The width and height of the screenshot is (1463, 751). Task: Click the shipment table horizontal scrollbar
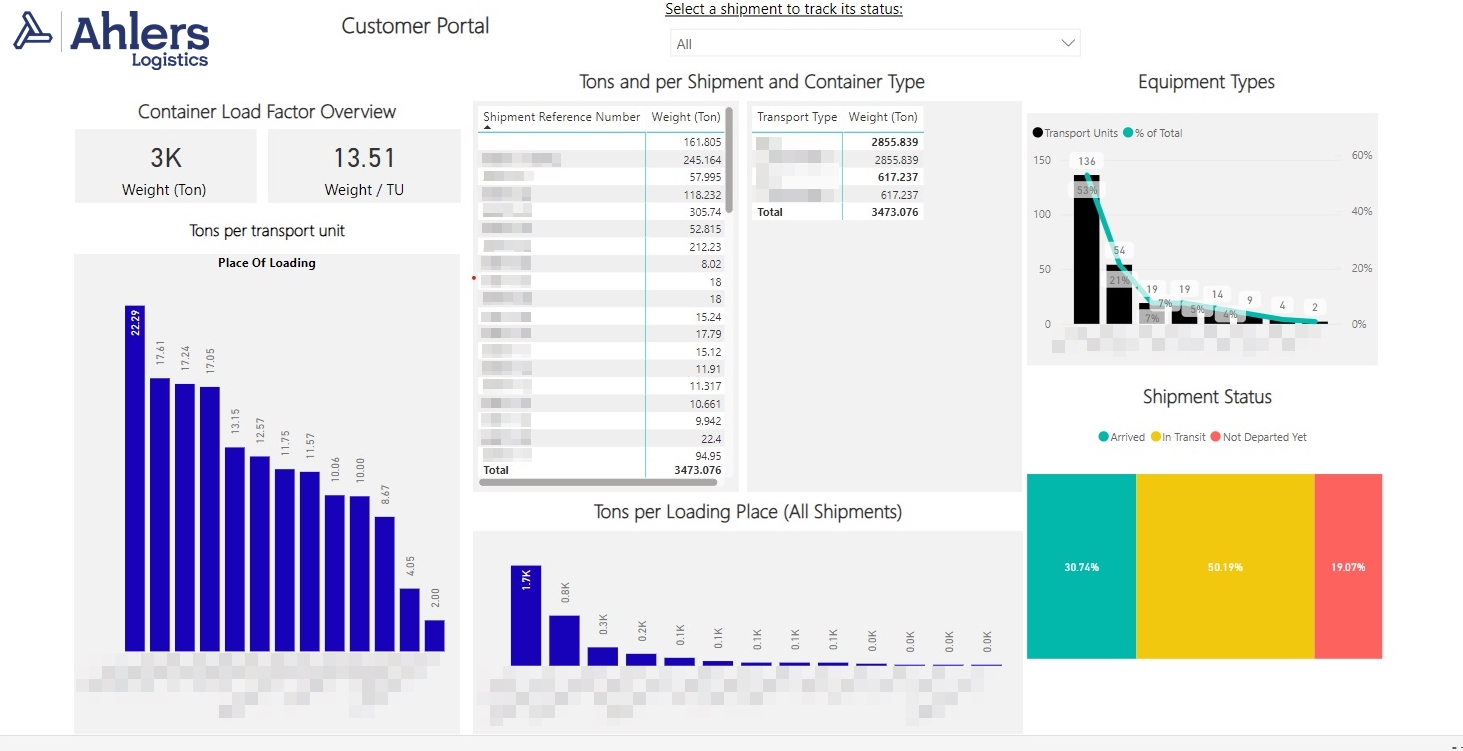tap(600, 482)
